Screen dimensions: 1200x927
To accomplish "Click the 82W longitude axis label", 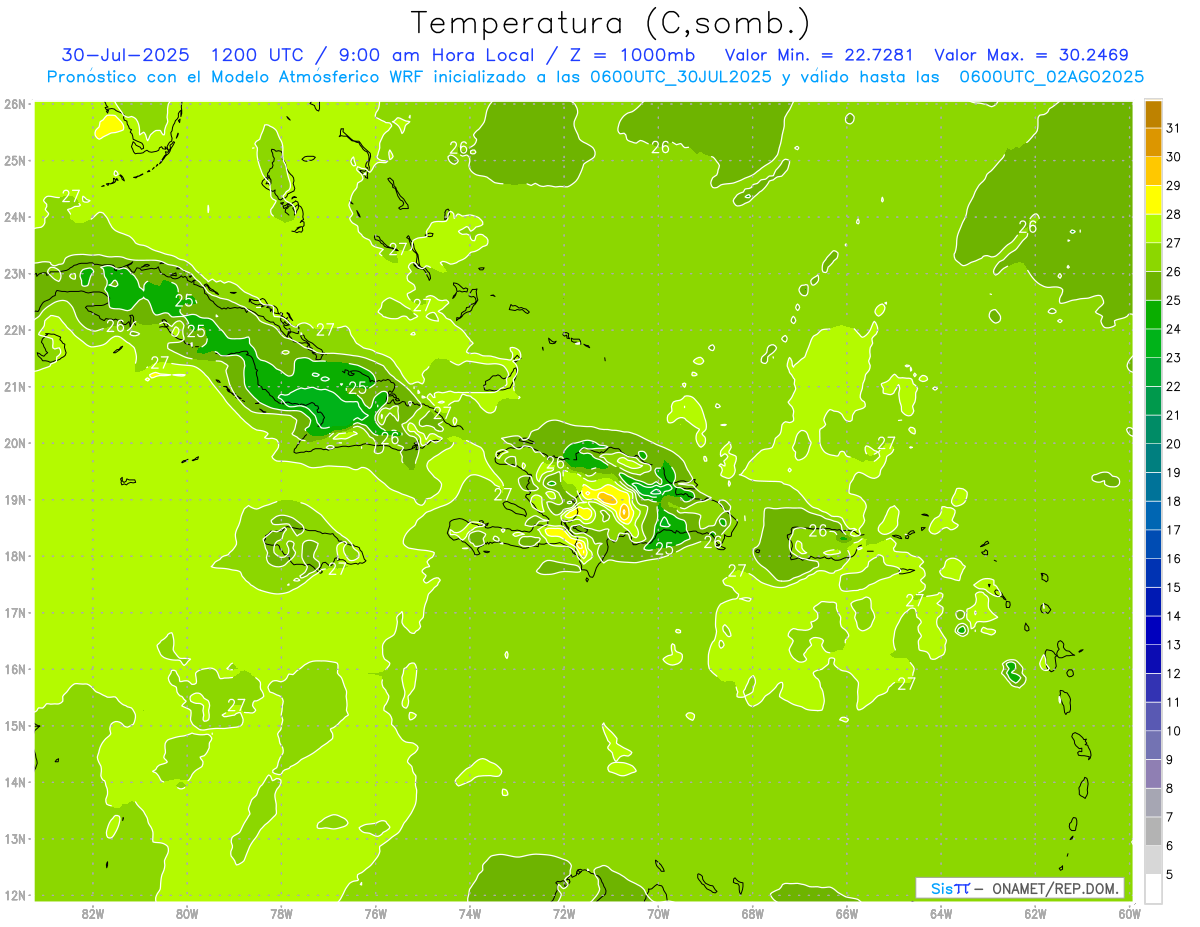I will tap(93, 913).
